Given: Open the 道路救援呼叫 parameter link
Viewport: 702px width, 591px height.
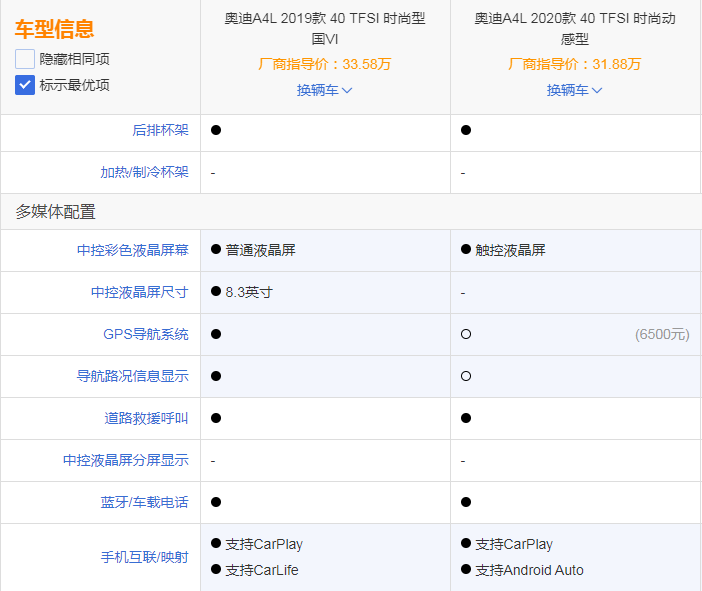Looking at the screenshot, I should [x=146, y=418].
